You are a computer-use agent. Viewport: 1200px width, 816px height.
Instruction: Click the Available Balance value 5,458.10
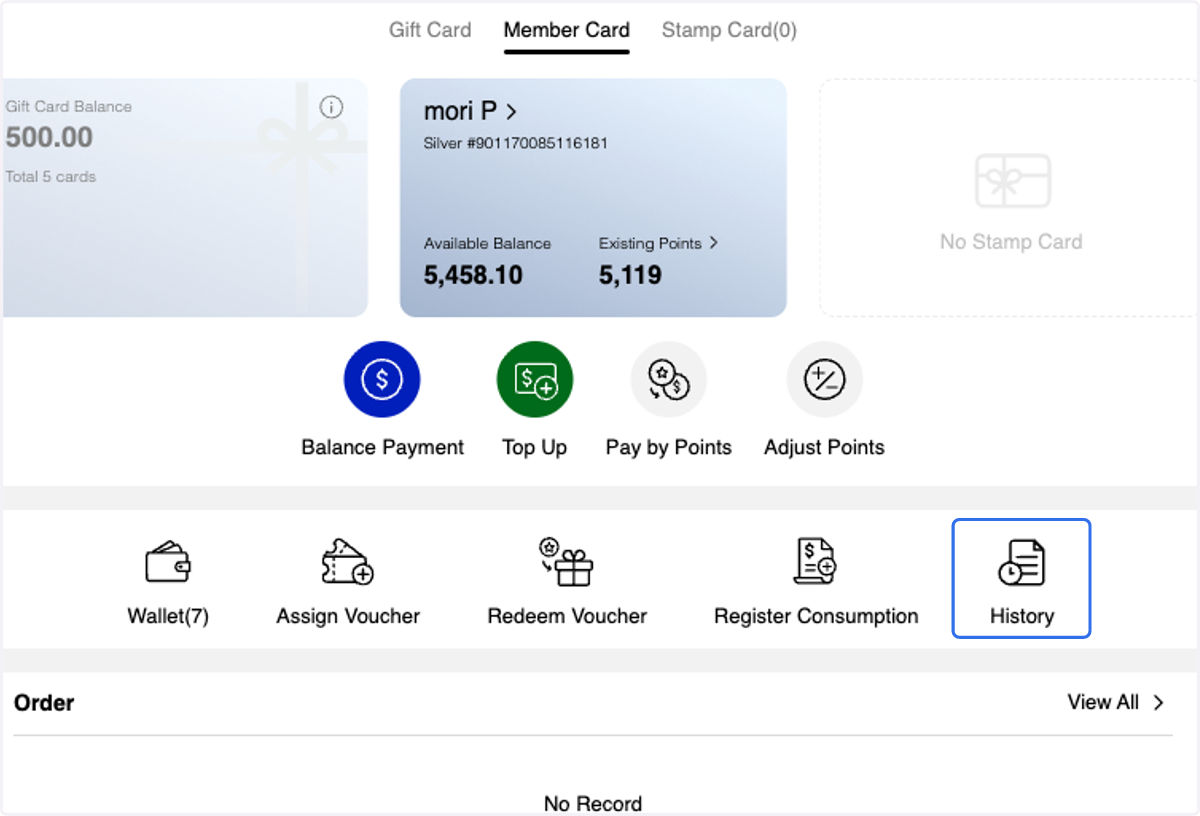(x=473, y=275)
